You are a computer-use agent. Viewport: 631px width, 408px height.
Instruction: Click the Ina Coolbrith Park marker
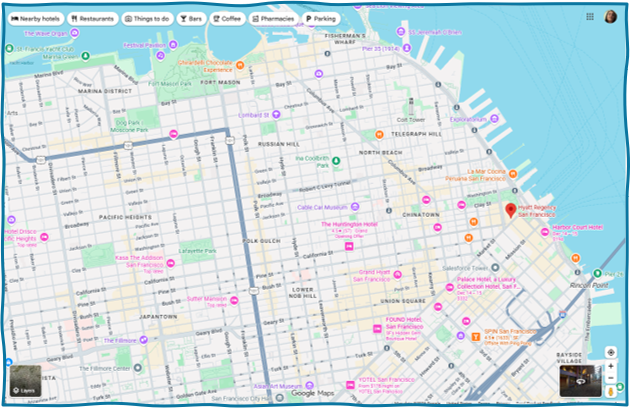(x=336, y=161)
